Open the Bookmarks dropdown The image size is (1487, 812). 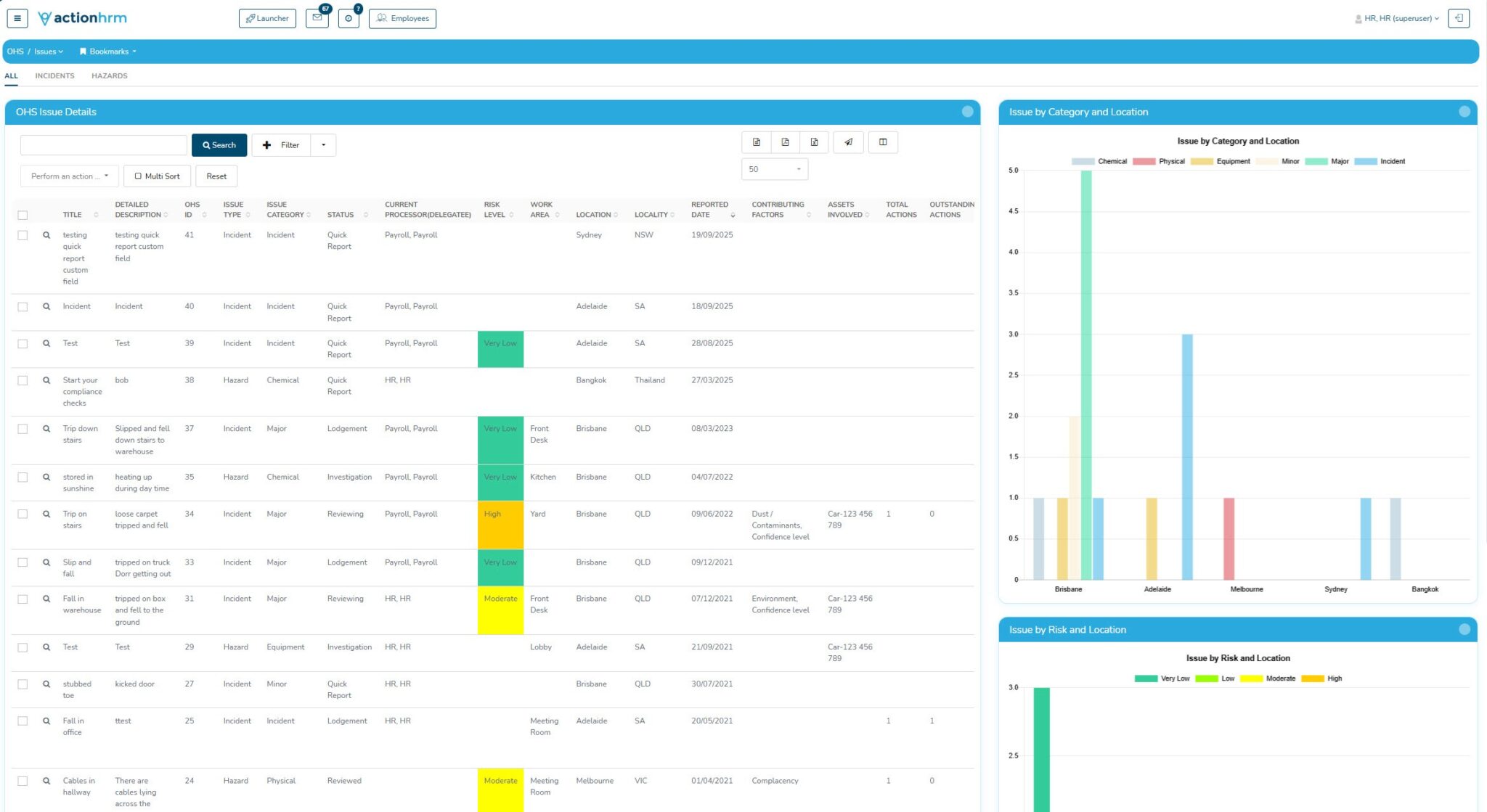coord(107,51)
